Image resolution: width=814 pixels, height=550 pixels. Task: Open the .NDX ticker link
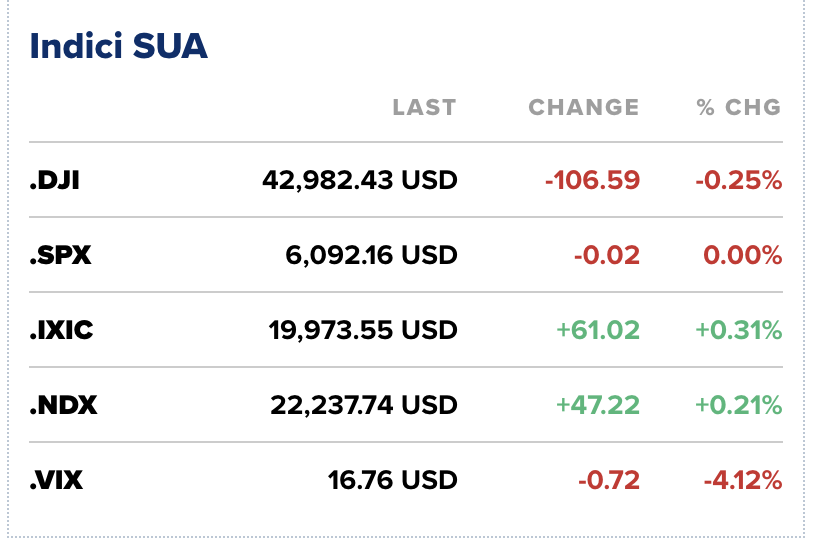coord(64,405)
